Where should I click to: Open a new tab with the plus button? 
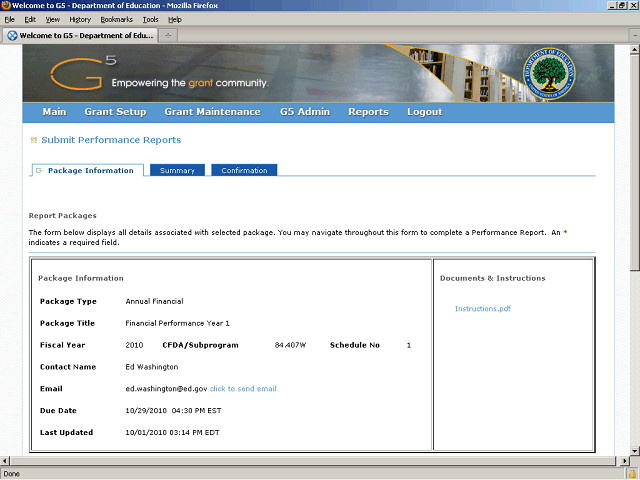(168, 36)
